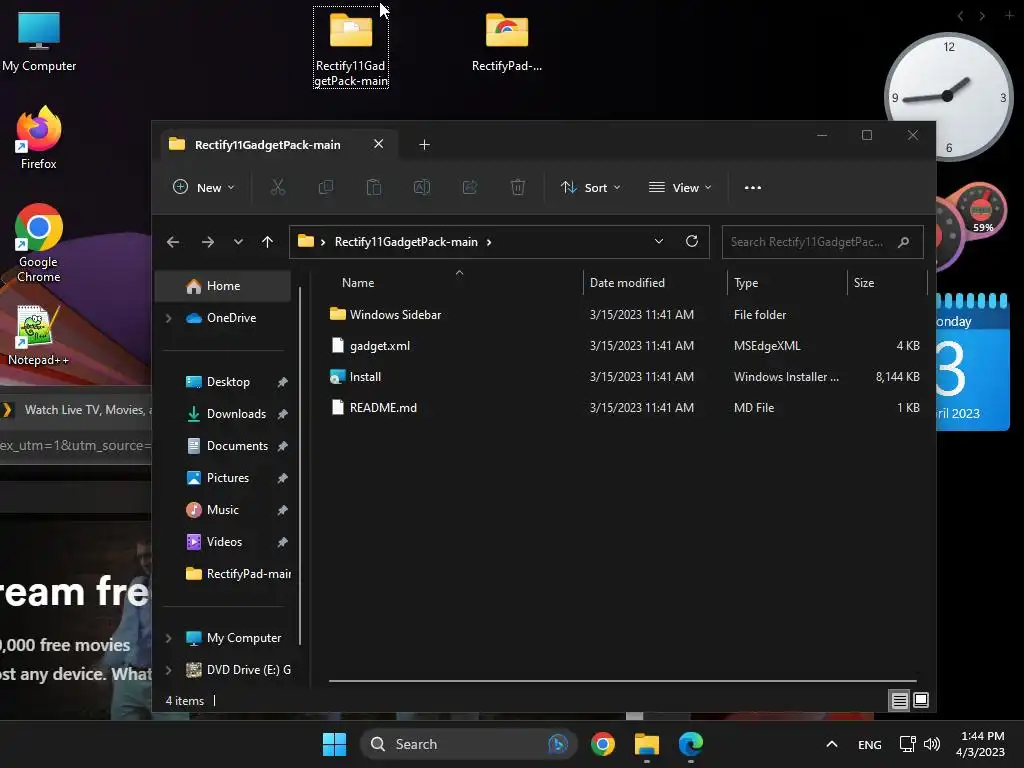
Task: Expand DVD Drive (E:) tree node
Action: [168, 670]
